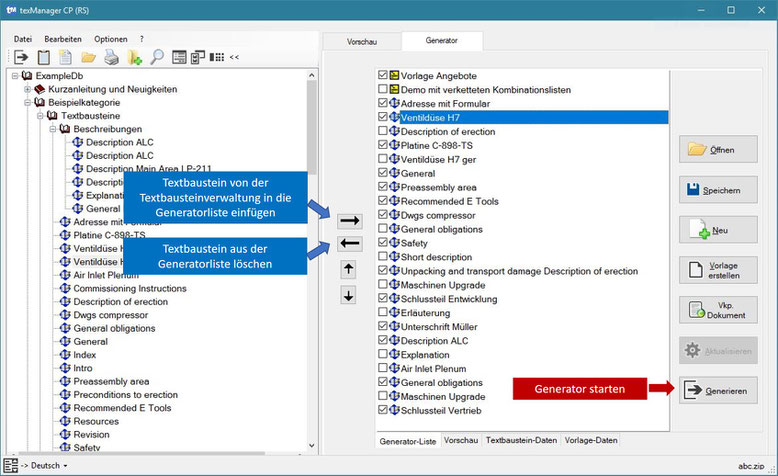Click the text block icon beside Index

pos(65,355)
